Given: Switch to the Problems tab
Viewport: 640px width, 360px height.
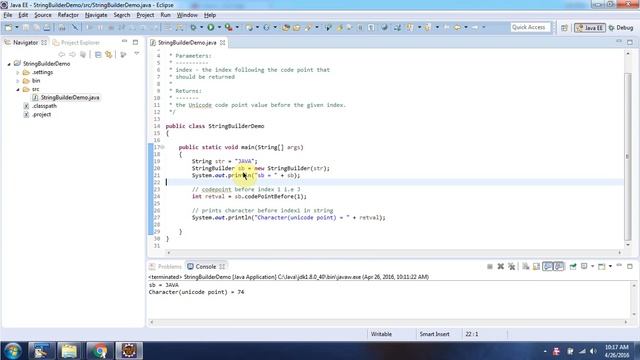Looking at the screenshot, I should pyautogui.click(x=165, y=267).
